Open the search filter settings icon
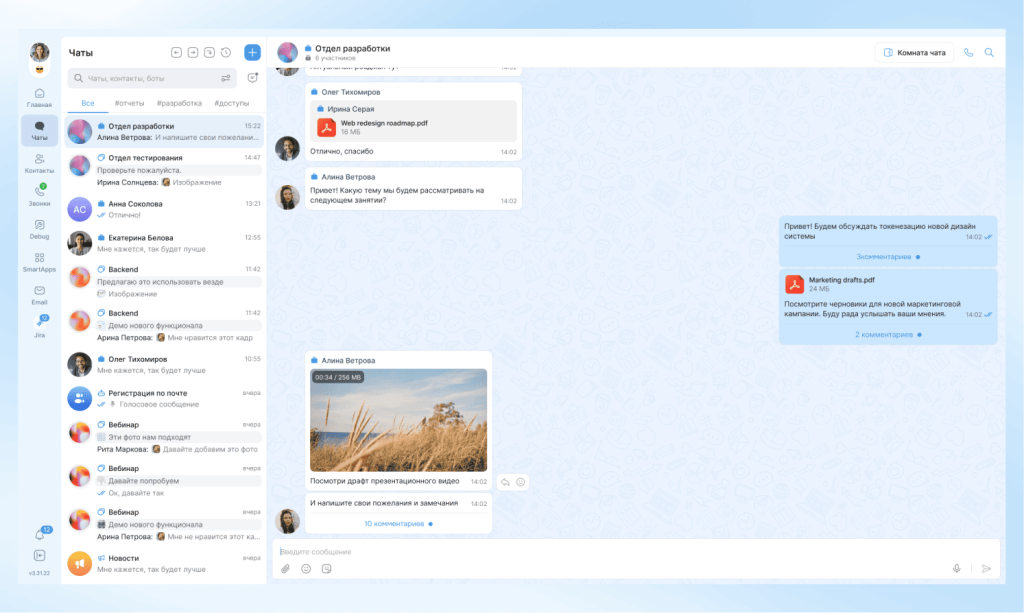Screen dimensions: 1024x613 226,78
